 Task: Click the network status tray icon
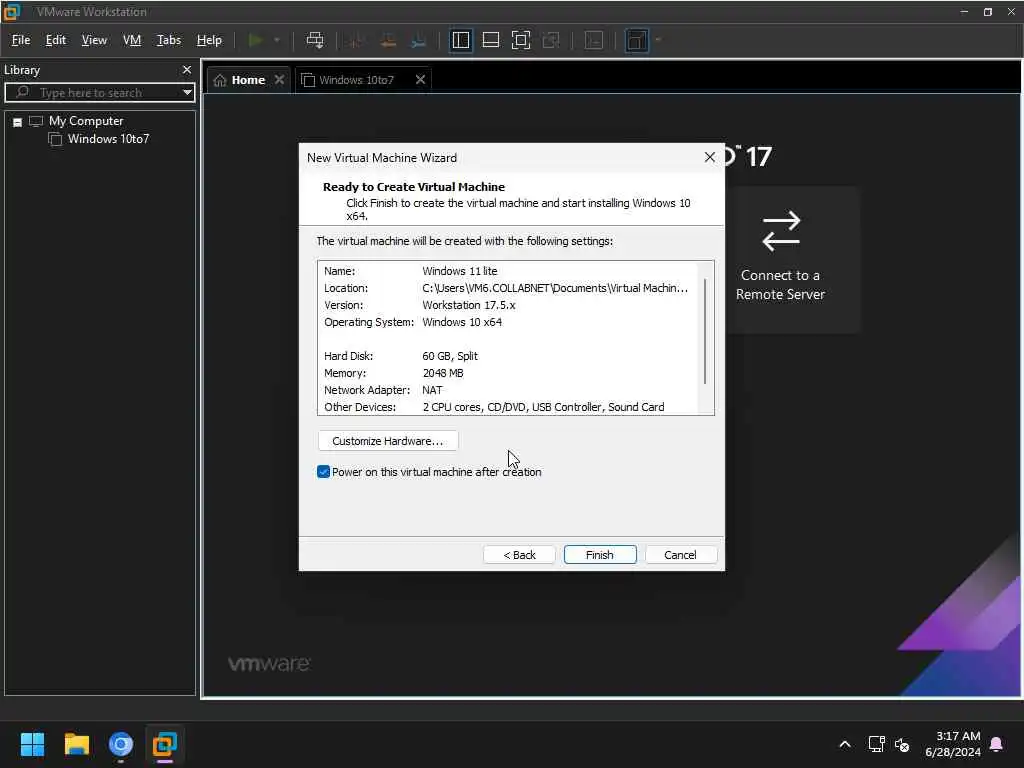(x=876, y=744)
